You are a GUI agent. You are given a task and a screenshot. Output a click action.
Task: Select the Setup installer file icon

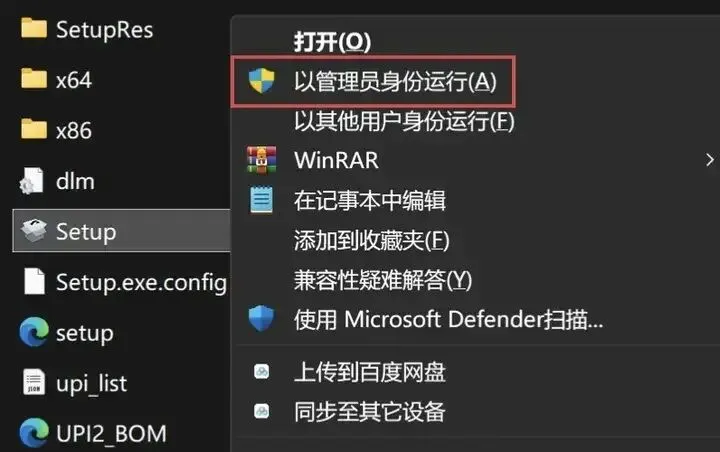pyautogui.click(x=34, y=231)
